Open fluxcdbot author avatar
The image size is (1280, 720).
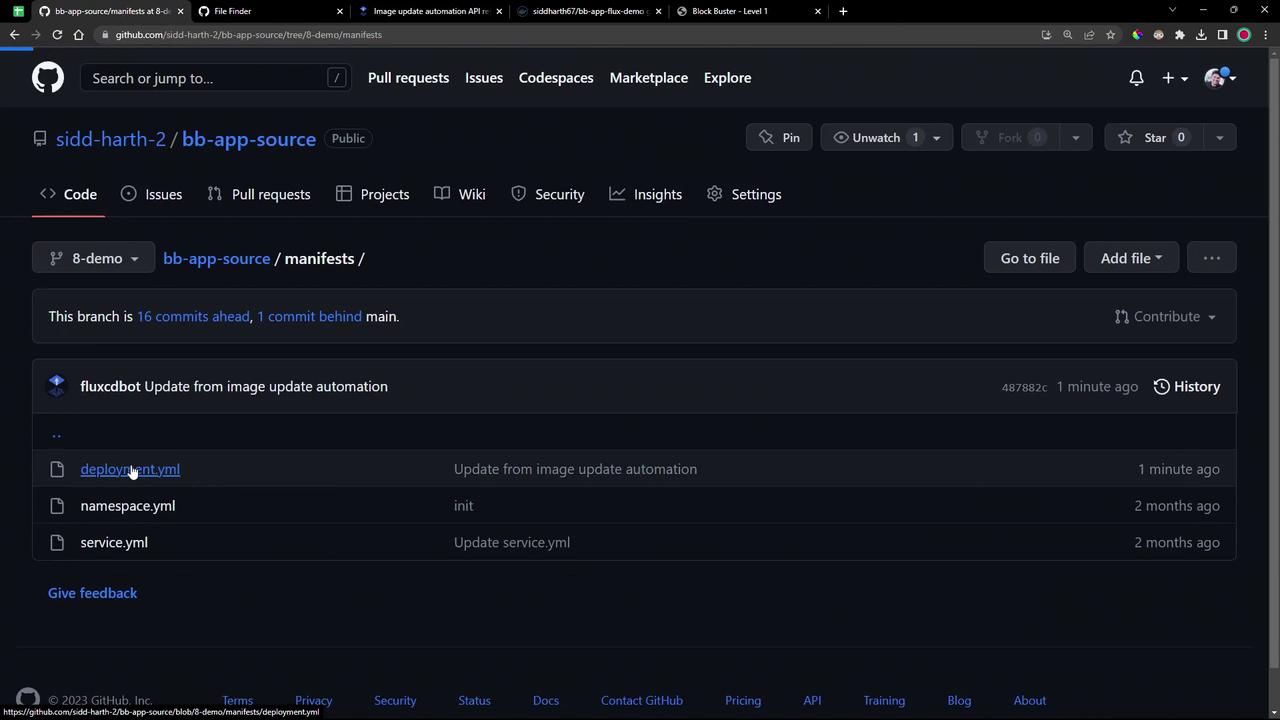[57, 386]
